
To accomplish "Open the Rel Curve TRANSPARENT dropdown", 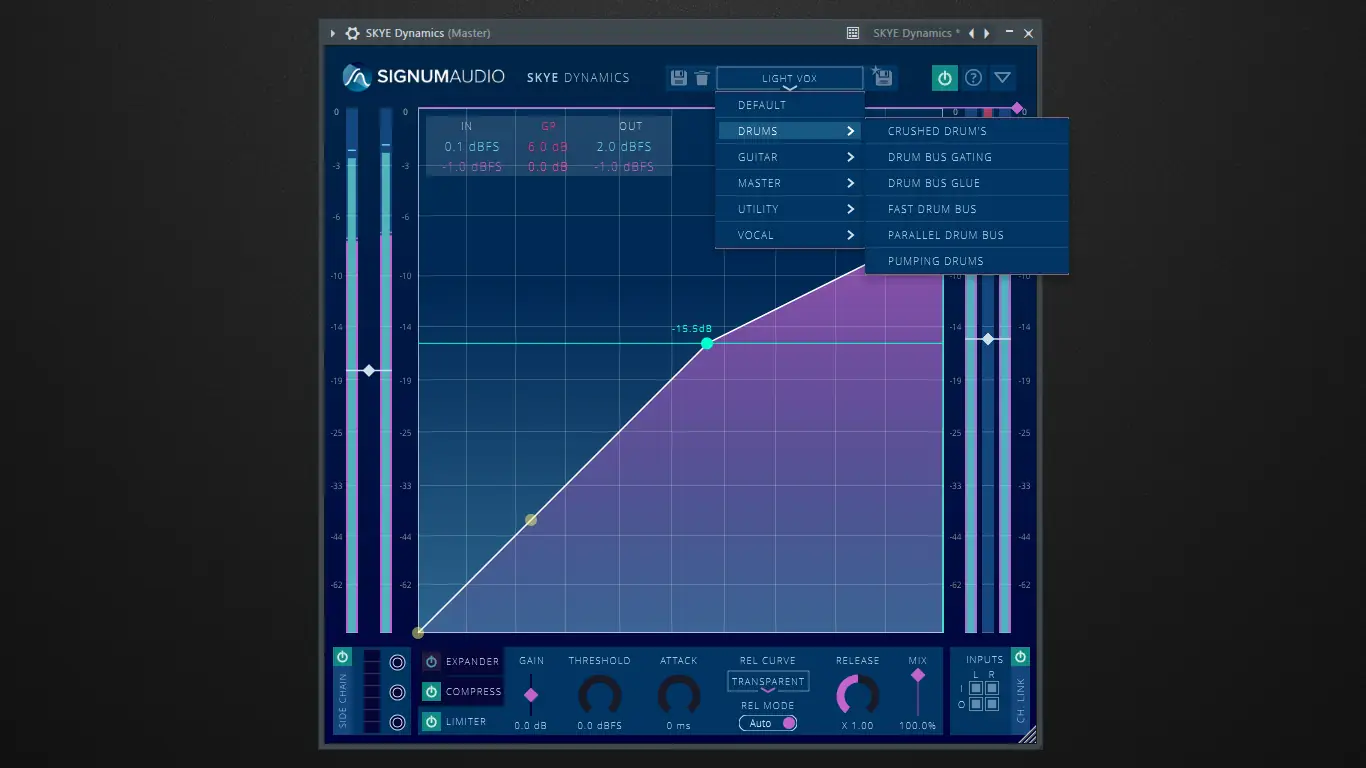I will pyautogui.click(x=768, y=682).
